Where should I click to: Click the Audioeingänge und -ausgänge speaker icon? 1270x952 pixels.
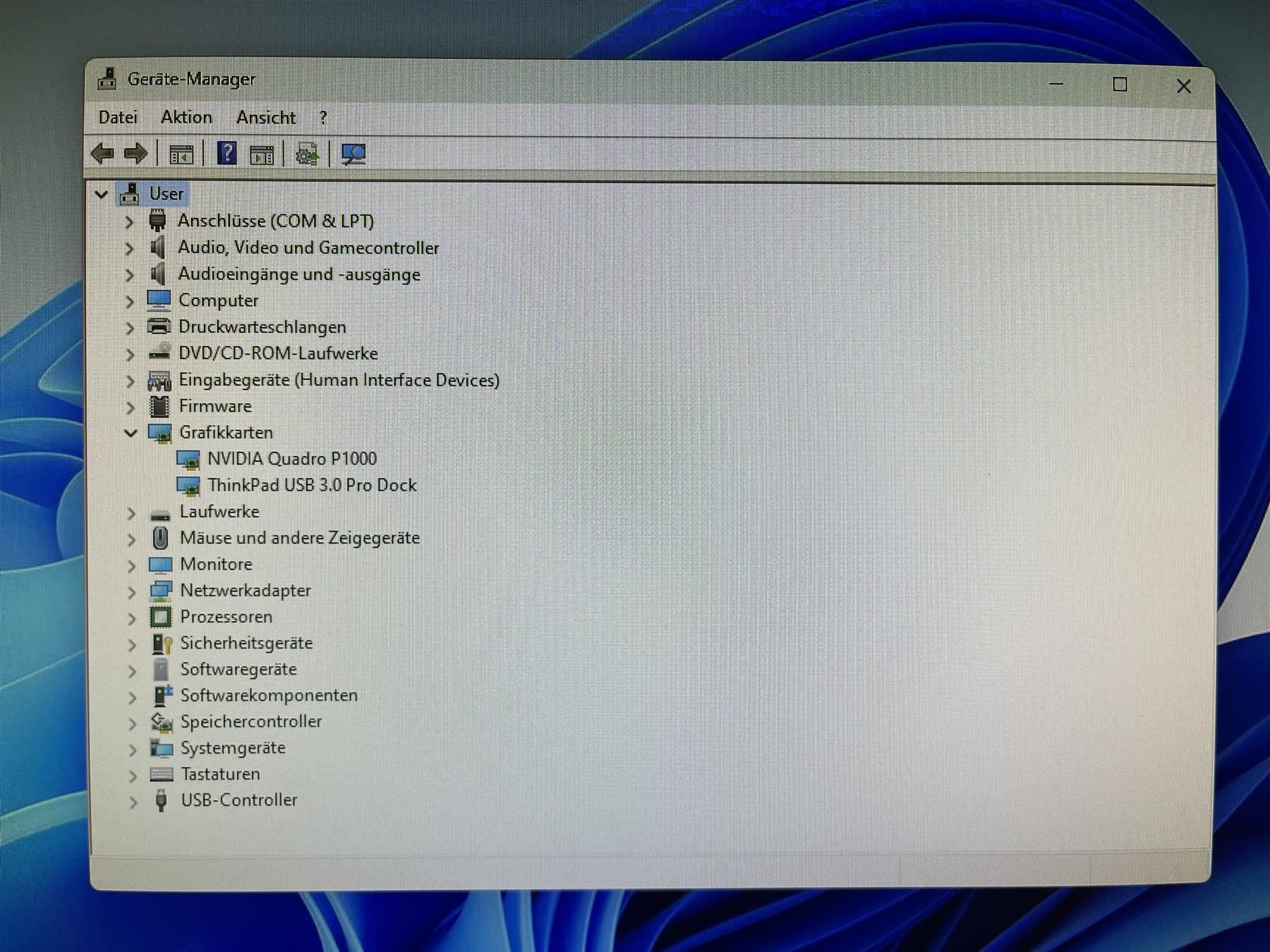pyautogui.click(x=158, y=274)
